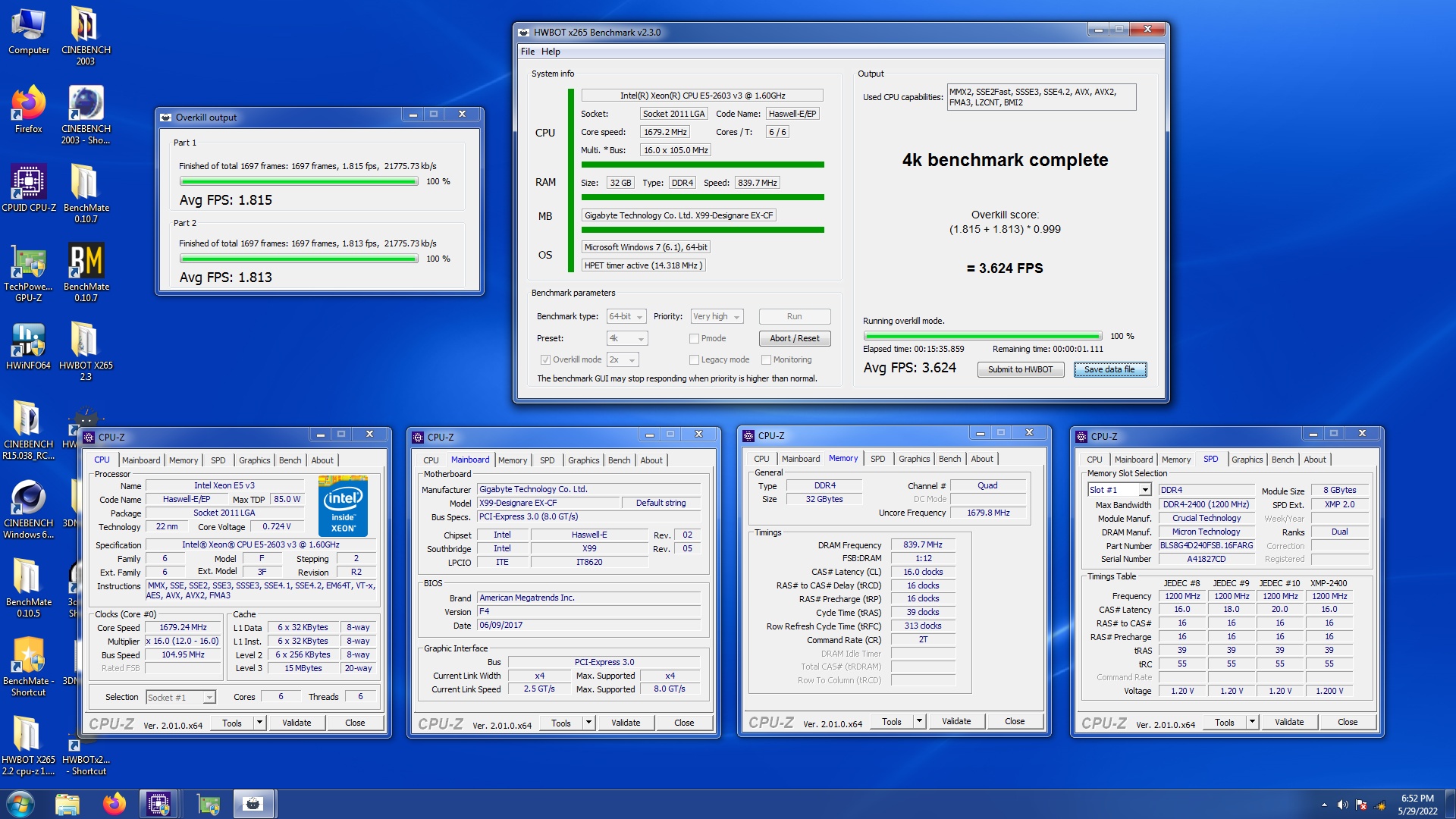Screen dimensions: 1456x819
Task: Expand Tools arrow in CPU-Z Mainboard window
Action: (588, 723)
